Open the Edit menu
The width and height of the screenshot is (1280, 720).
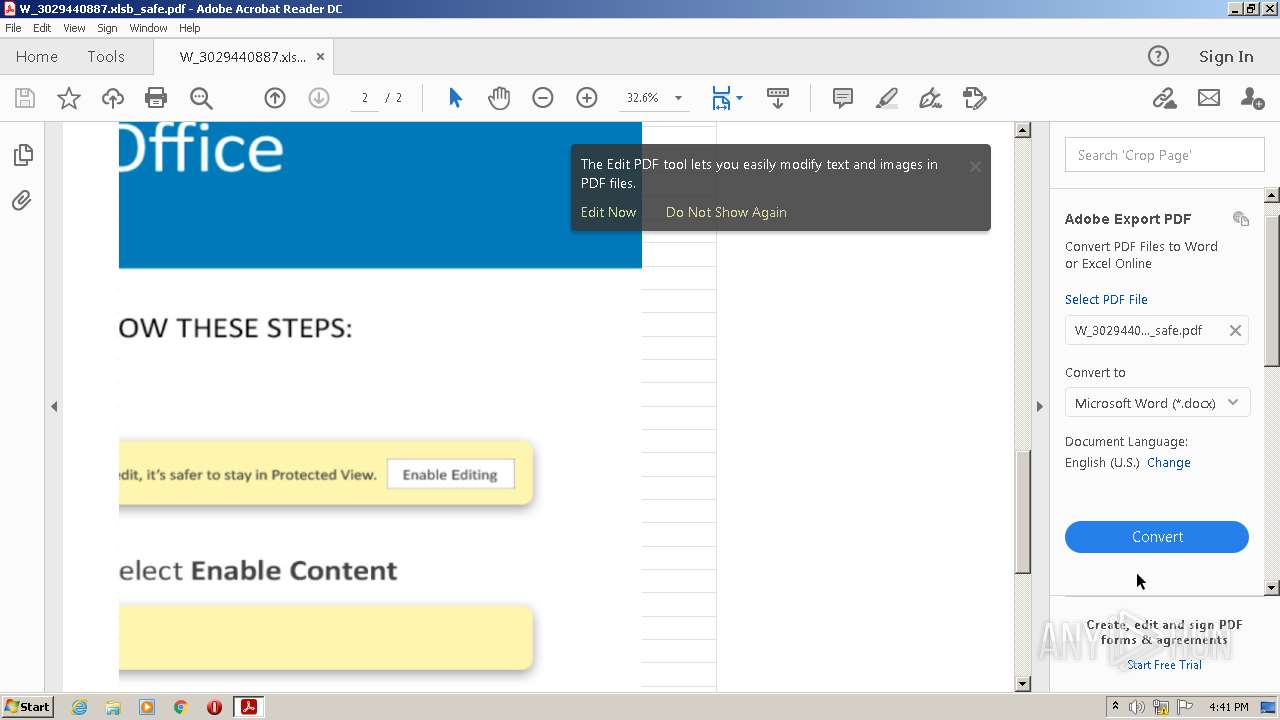click(42, 28)
